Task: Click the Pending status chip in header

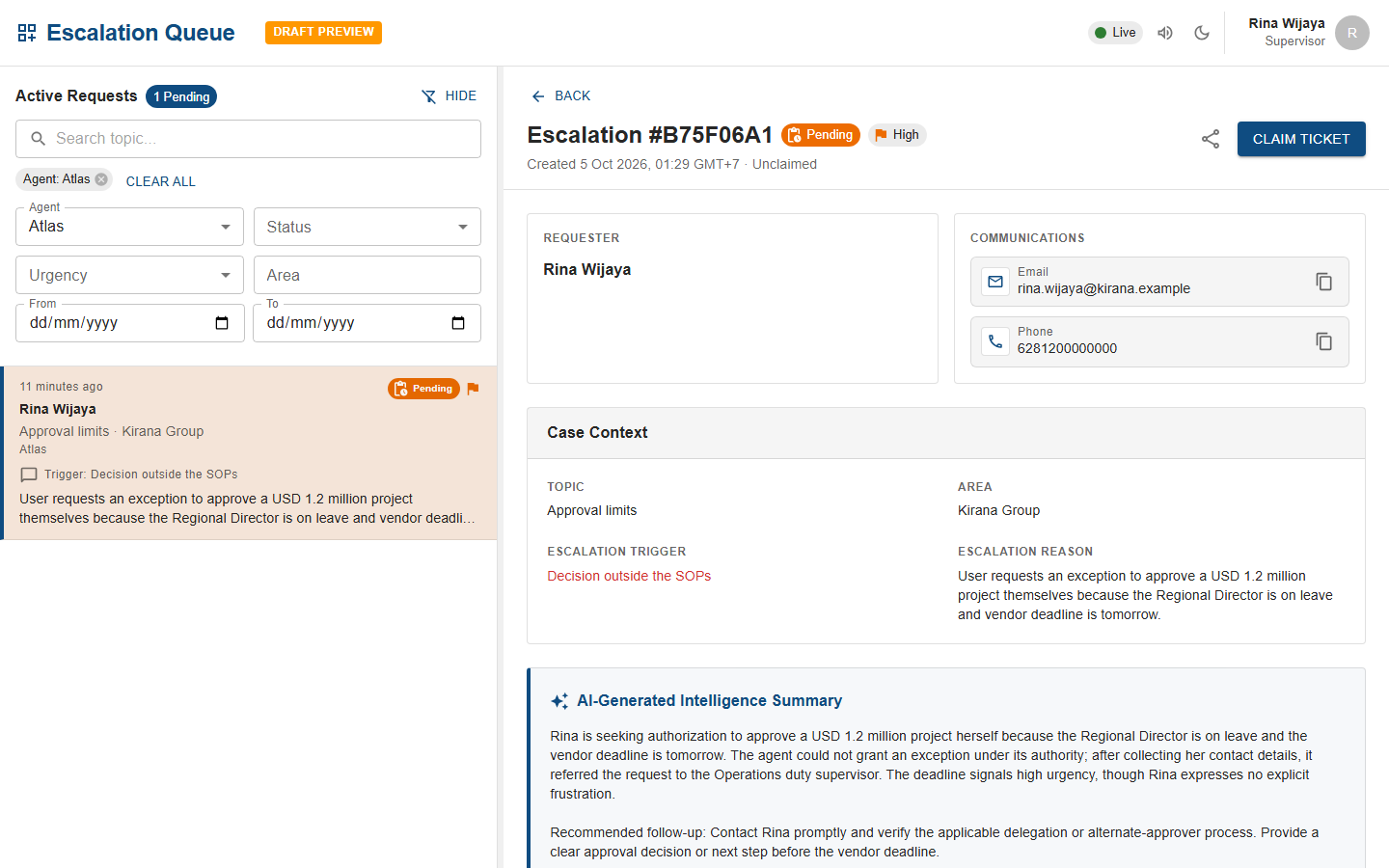Action: pos(821,135)
